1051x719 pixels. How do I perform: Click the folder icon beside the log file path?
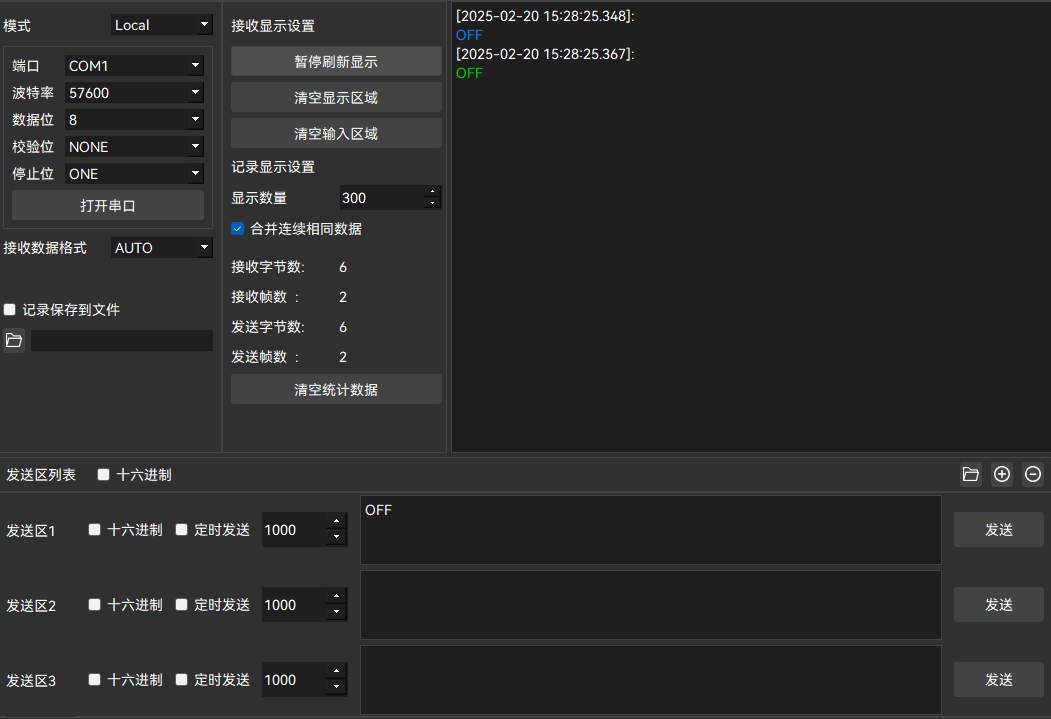[14, 341]
